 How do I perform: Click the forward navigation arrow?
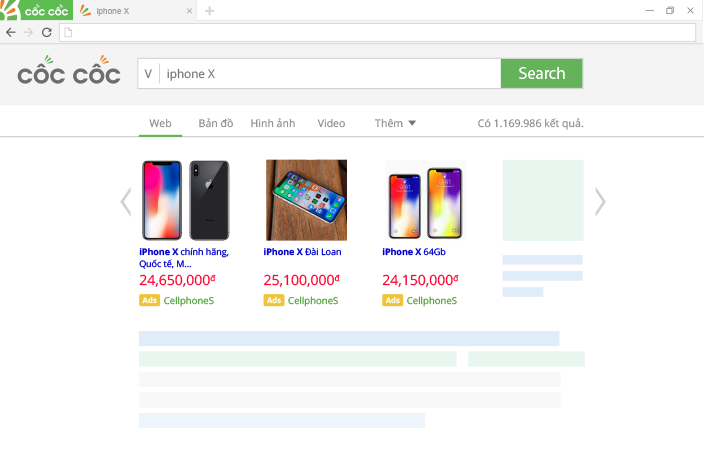coord(28,32)
